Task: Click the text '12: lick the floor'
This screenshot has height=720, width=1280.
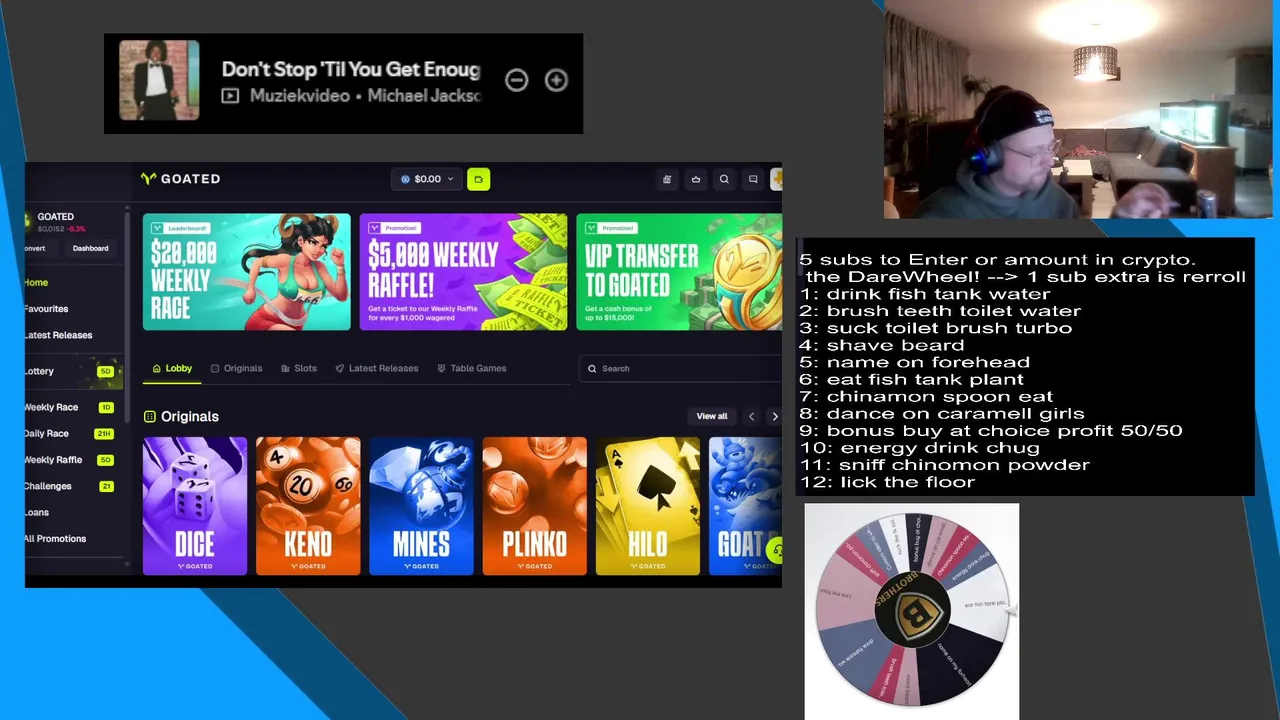Action: tap(887, 482)
